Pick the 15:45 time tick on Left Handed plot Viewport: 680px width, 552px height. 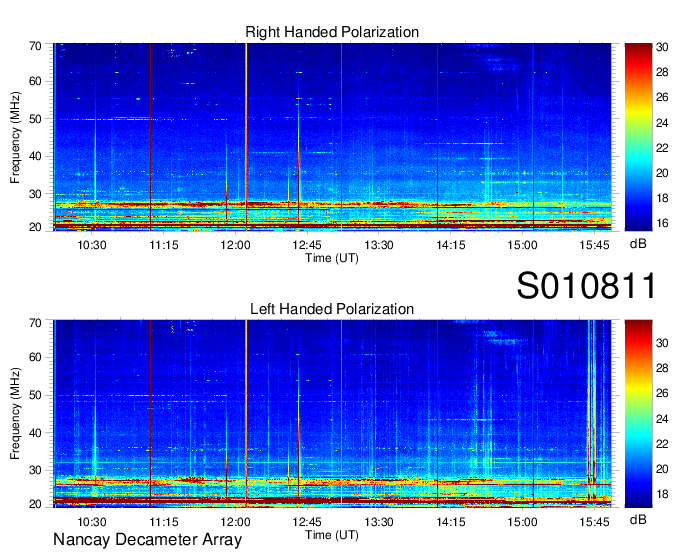595,522
